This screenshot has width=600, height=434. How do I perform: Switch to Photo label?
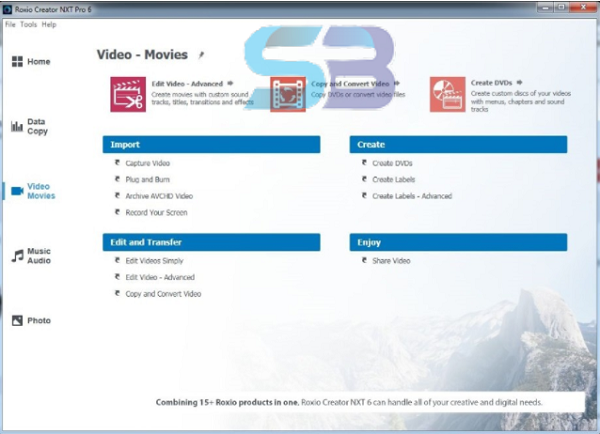click(x=39, y=321)
